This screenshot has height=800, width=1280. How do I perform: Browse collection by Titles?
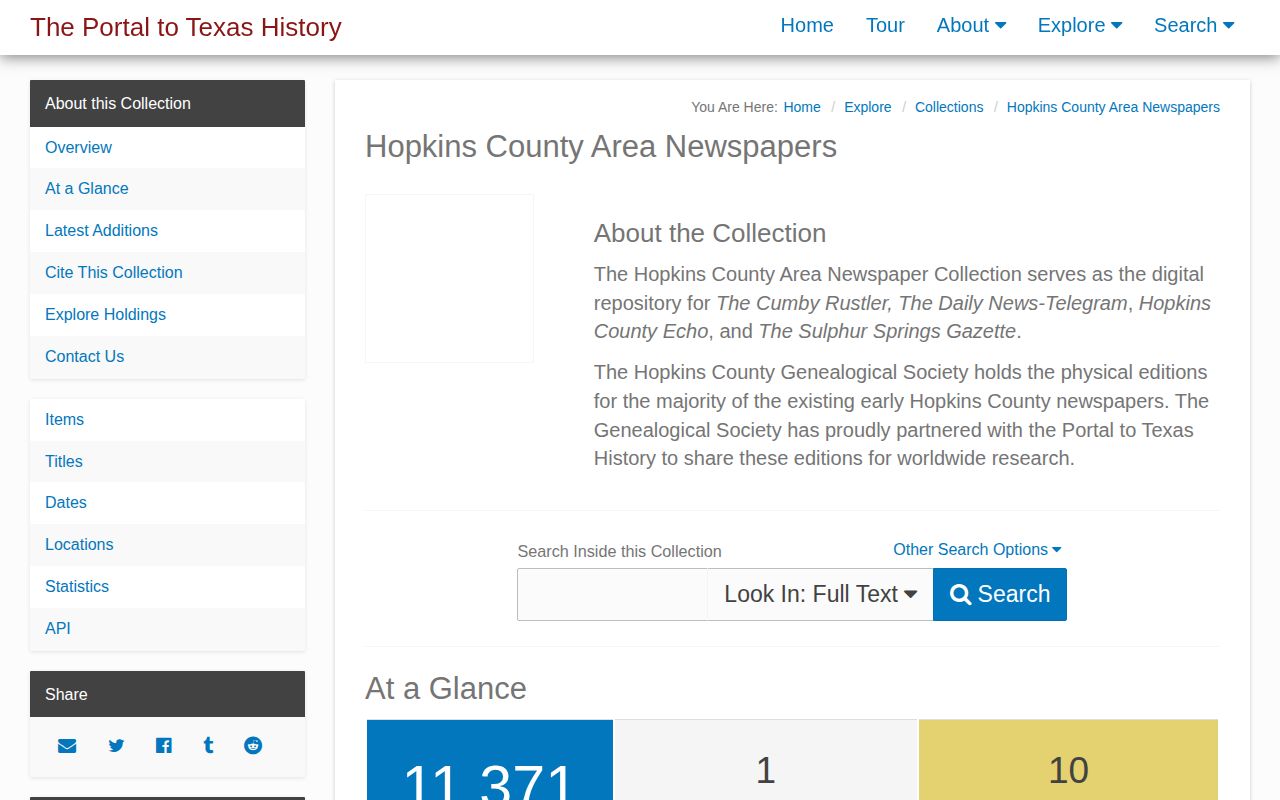(x=167, y=461)
